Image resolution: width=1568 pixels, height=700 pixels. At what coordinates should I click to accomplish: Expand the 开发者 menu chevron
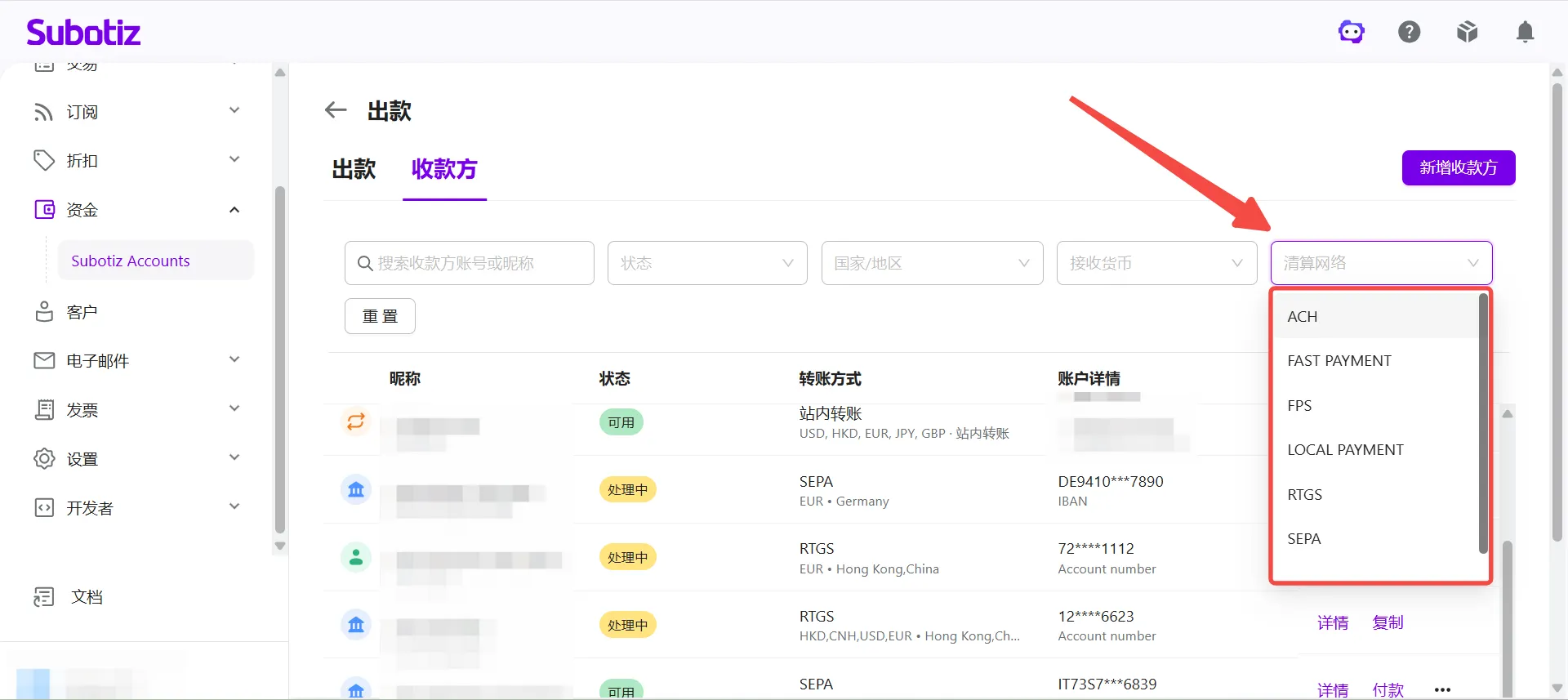tap(234, 506)
